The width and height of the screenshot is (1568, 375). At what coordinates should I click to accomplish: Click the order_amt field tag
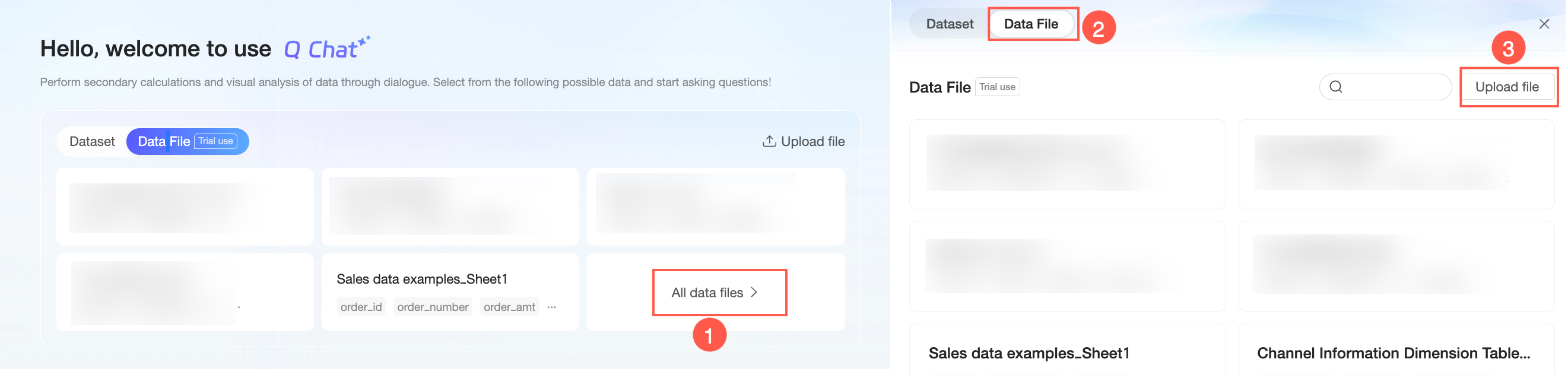(509, 307)
